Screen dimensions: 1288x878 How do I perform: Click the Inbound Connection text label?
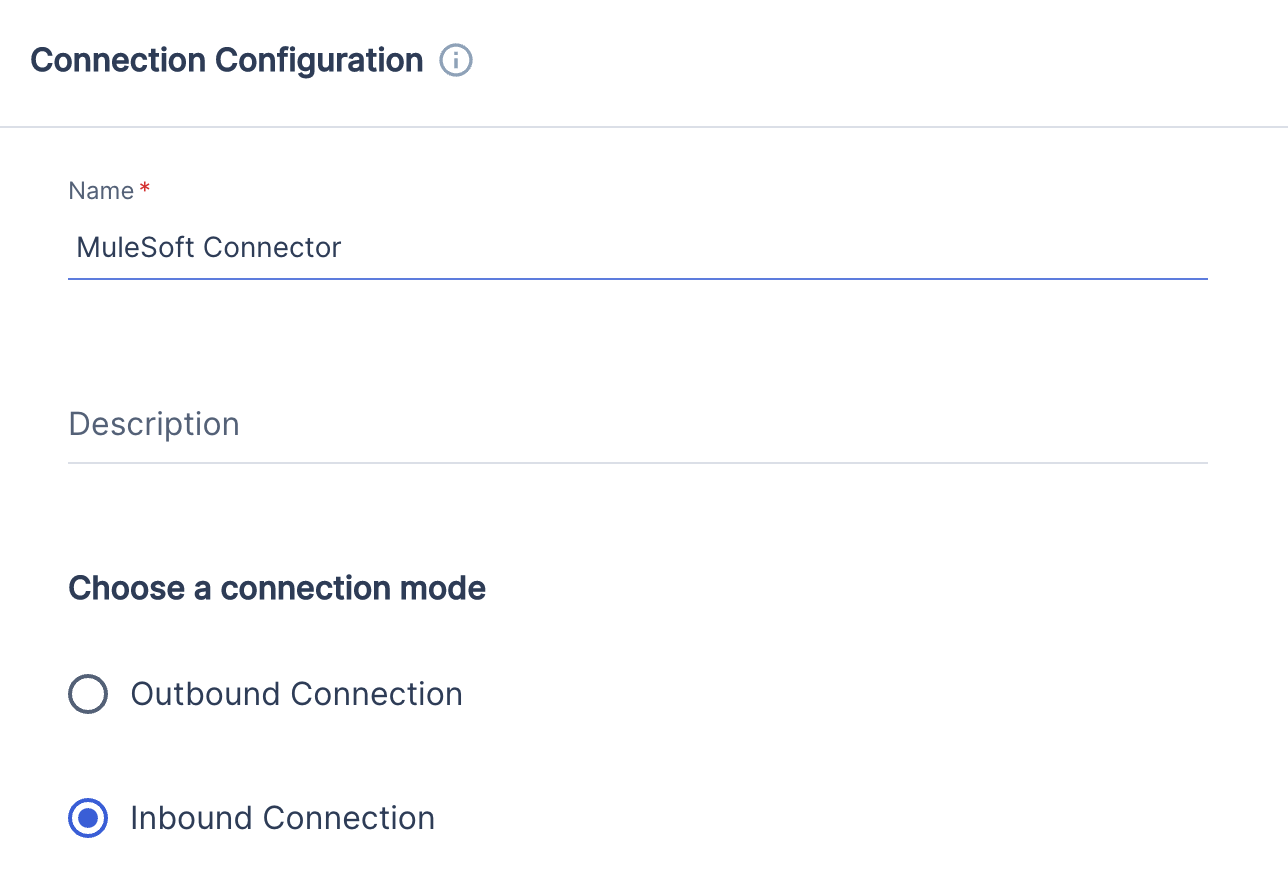(282, 818)
